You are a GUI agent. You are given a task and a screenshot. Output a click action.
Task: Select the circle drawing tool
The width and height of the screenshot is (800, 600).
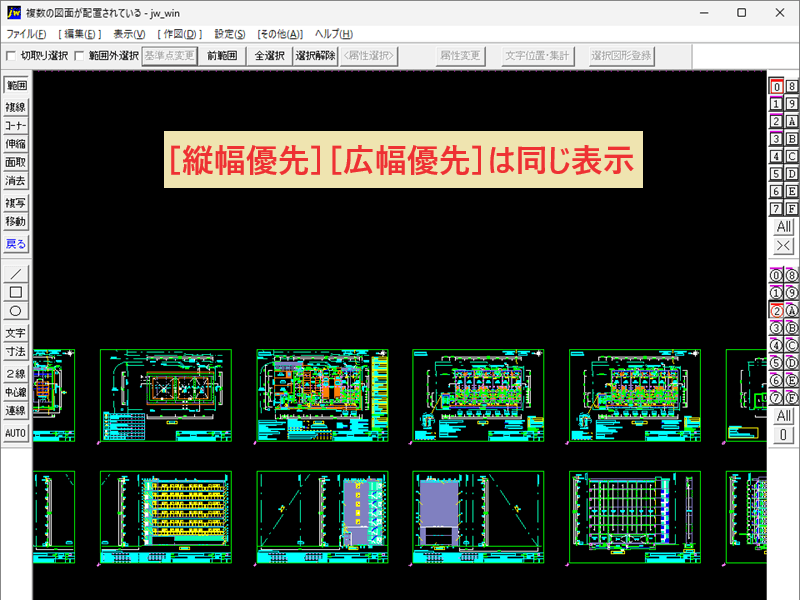pos(16,311)
